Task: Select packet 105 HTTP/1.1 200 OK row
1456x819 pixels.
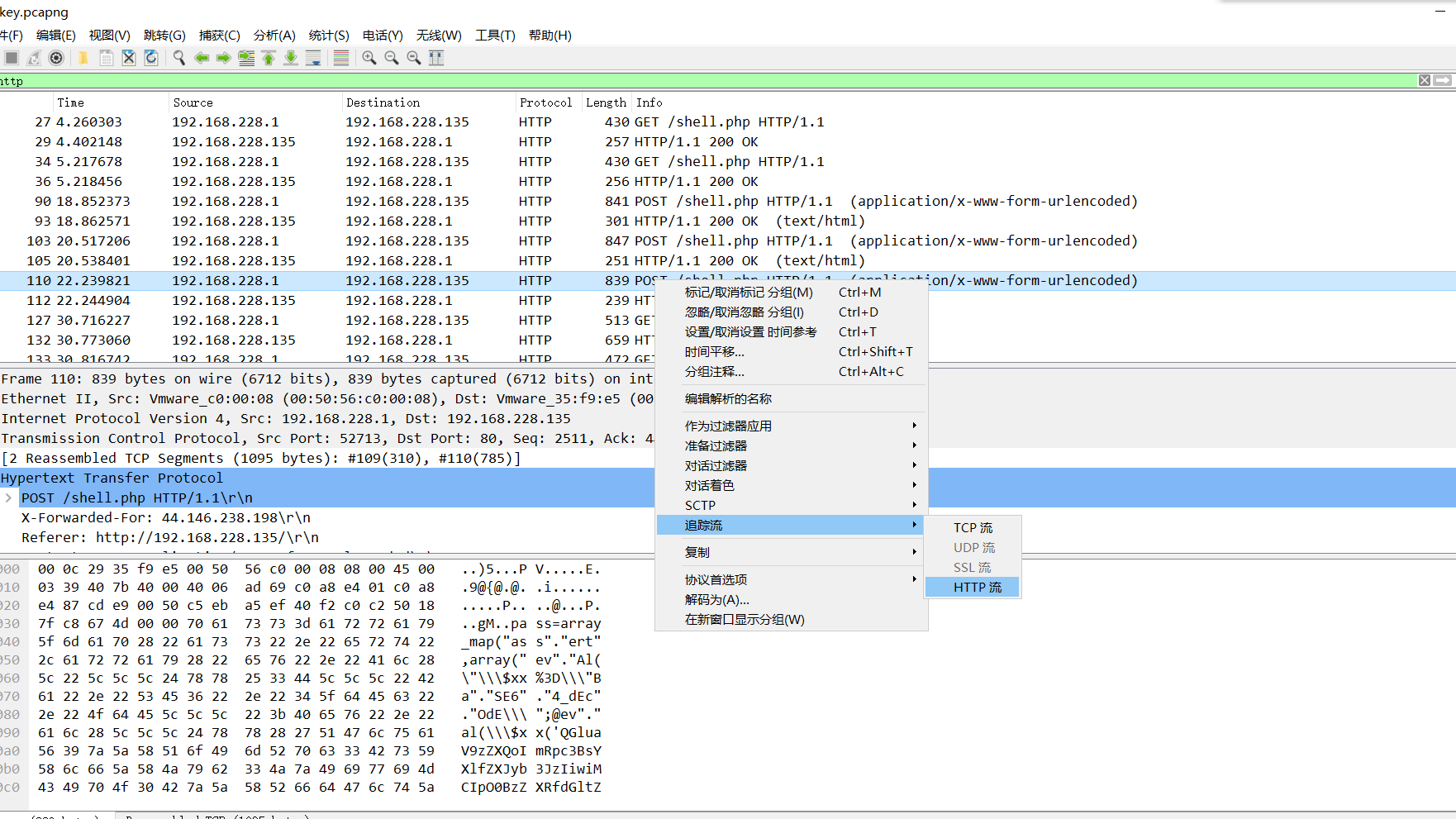Action: pyautogui.click(x=728, y=260)
